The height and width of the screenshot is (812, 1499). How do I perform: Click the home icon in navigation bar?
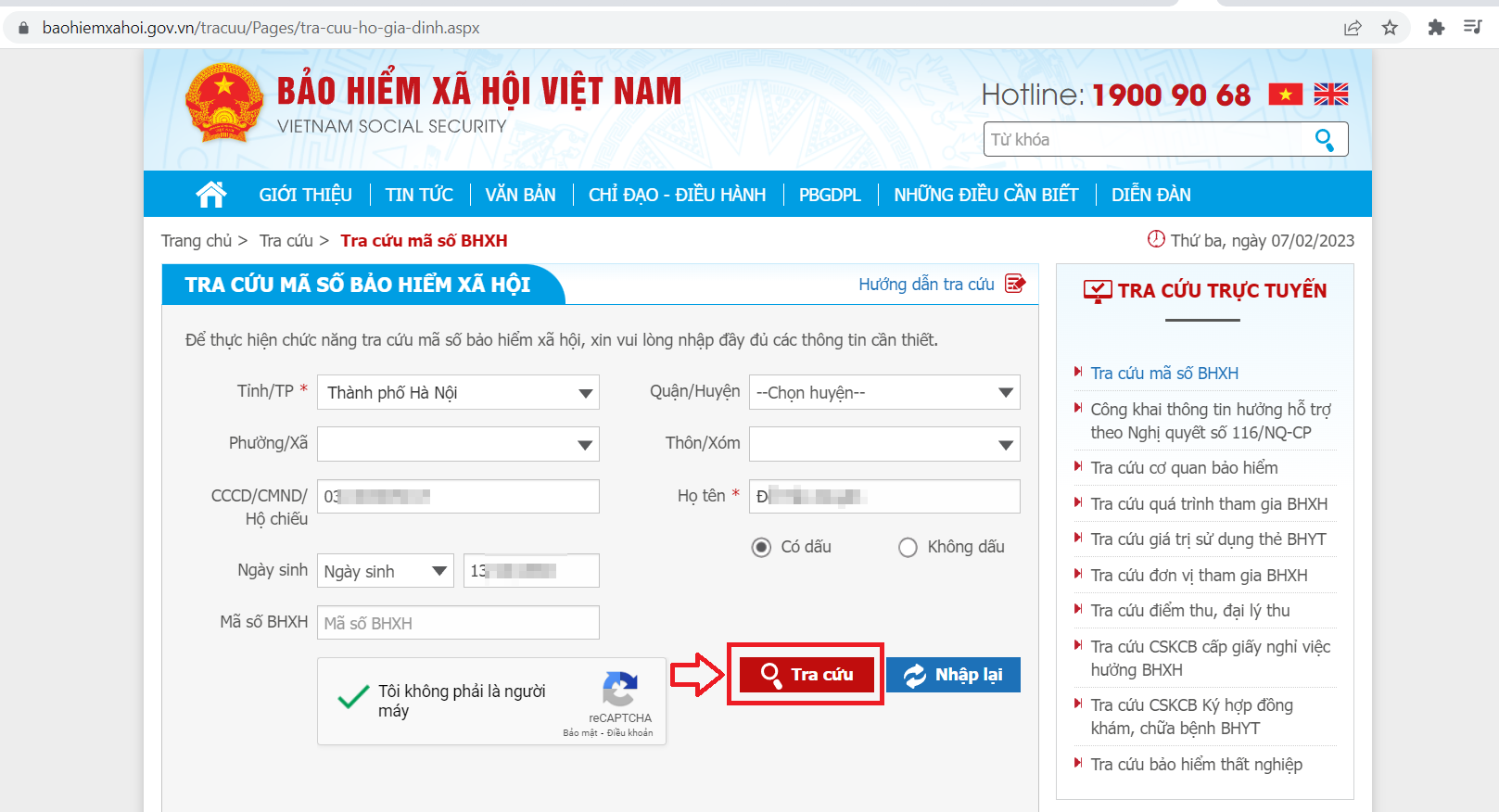[211, 194]
